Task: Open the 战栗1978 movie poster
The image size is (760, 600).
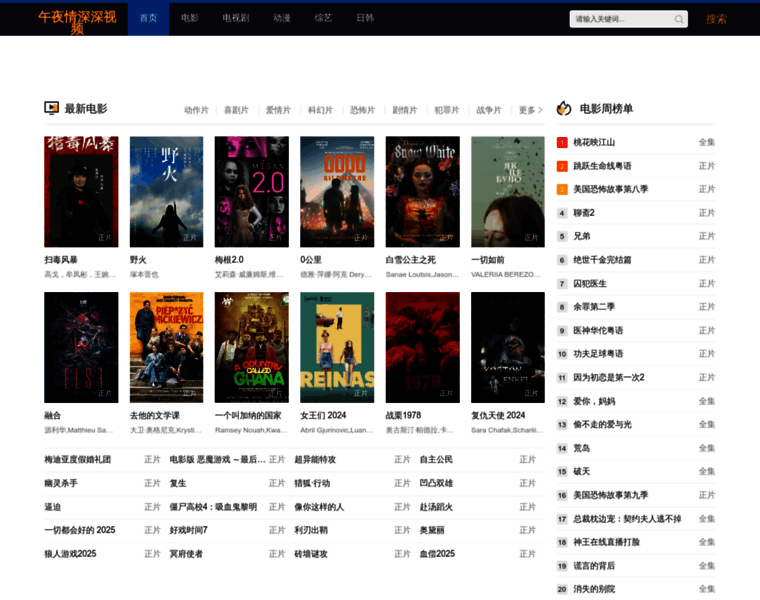Action: tap(423, 347)
